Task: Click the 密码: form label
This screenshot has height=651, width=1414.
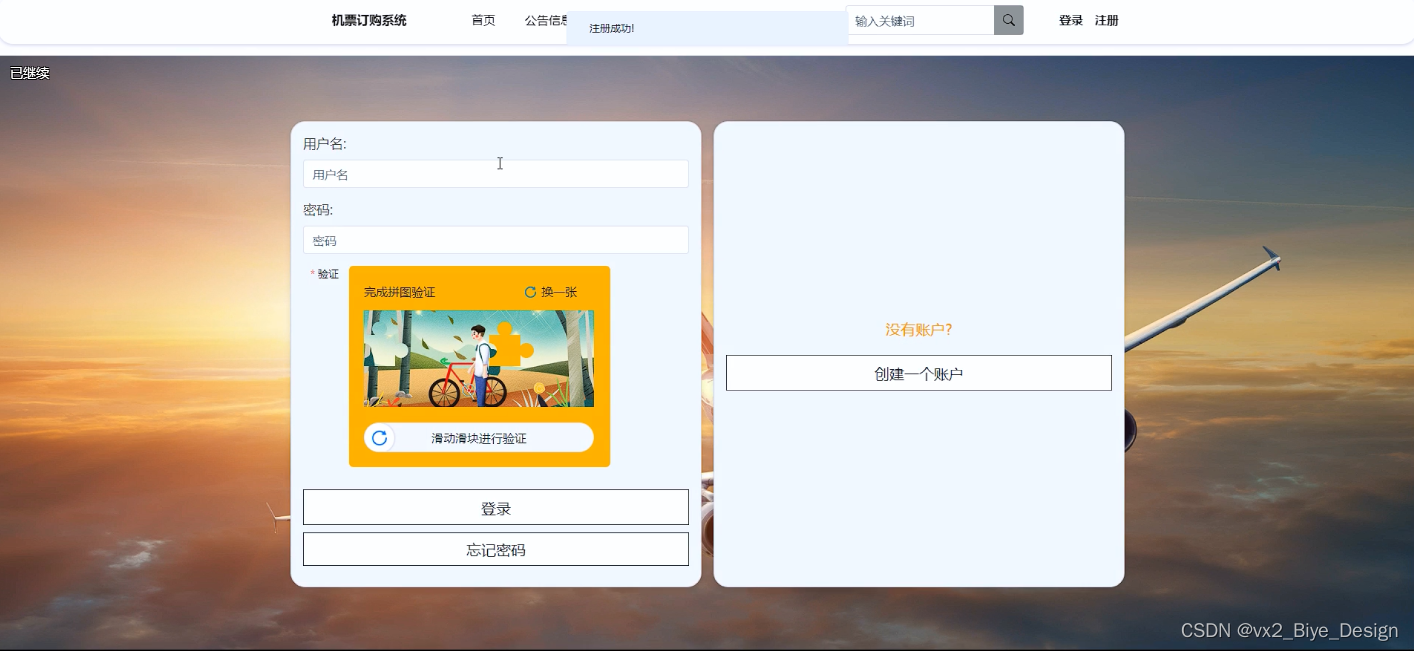Action: (x=318, y=210)
